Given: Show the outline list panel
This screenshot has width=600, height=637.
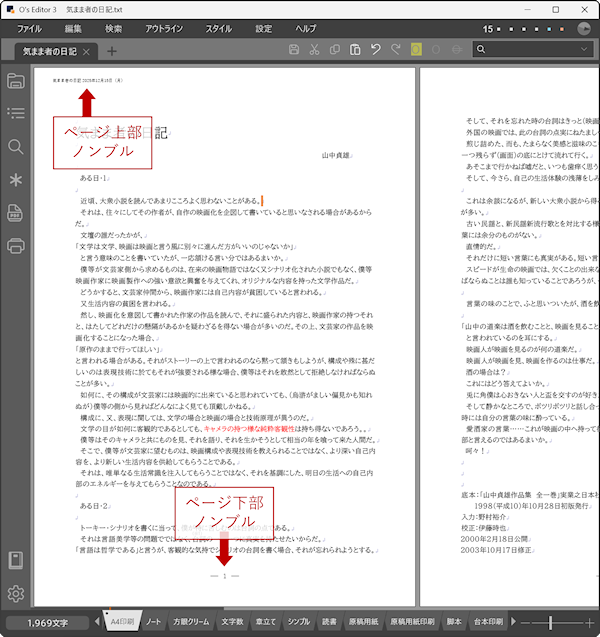Looking at the screenshot, I should [15, 113].
